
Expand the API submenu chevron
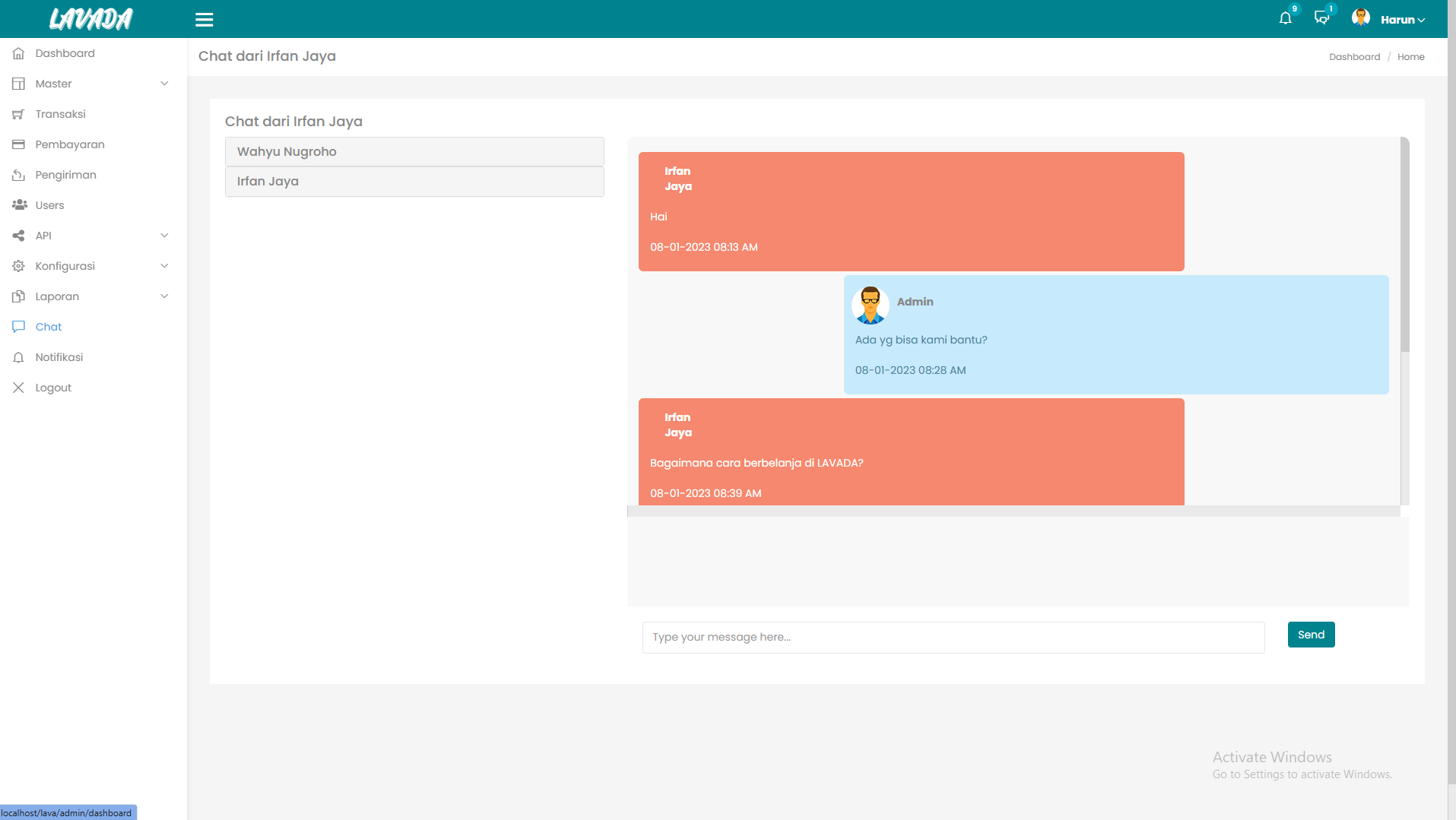click(x=164, y=236)
